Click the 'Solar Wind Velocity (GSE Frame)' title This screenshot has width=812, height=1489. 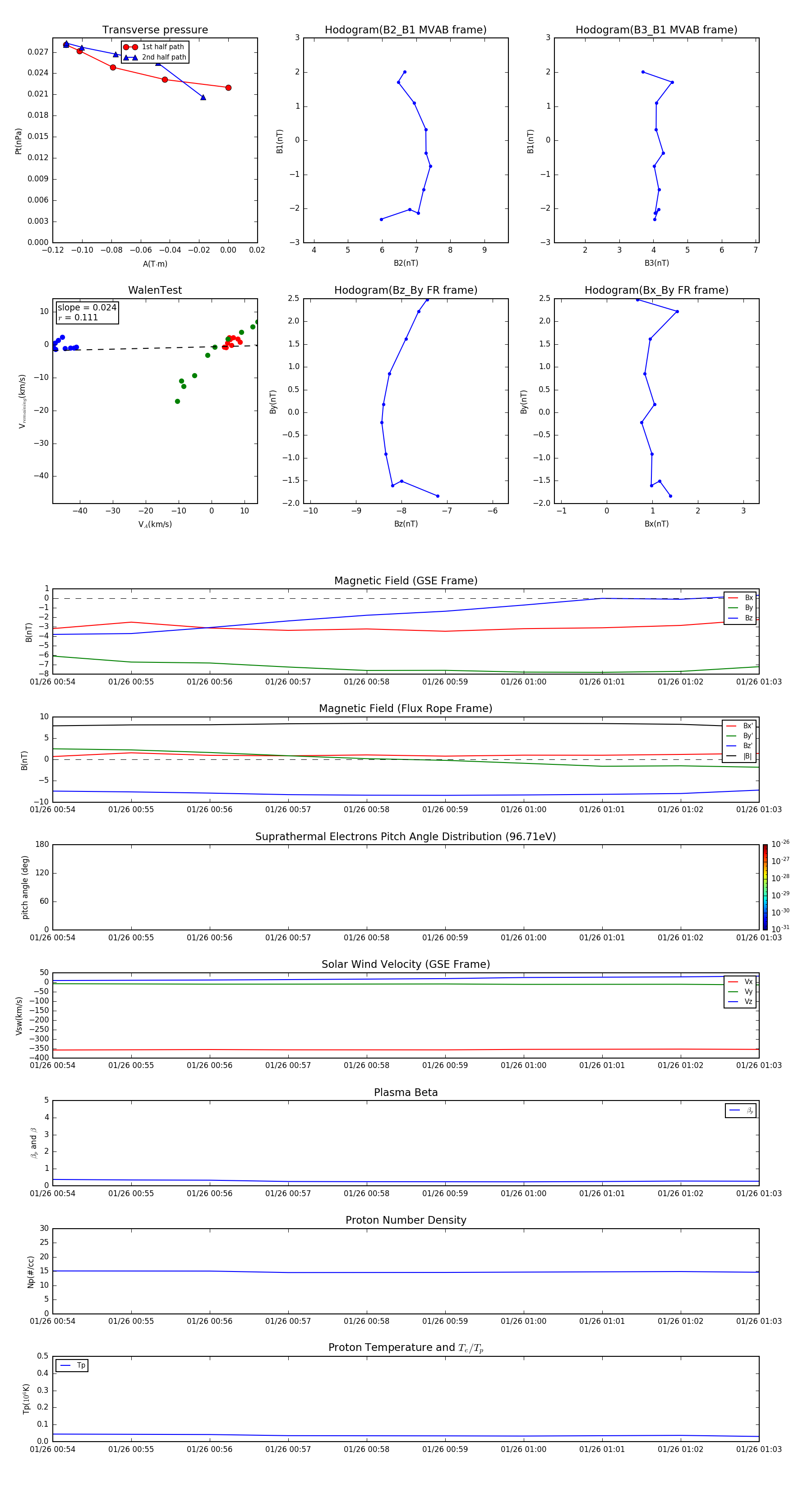click(x=406, y=965)
